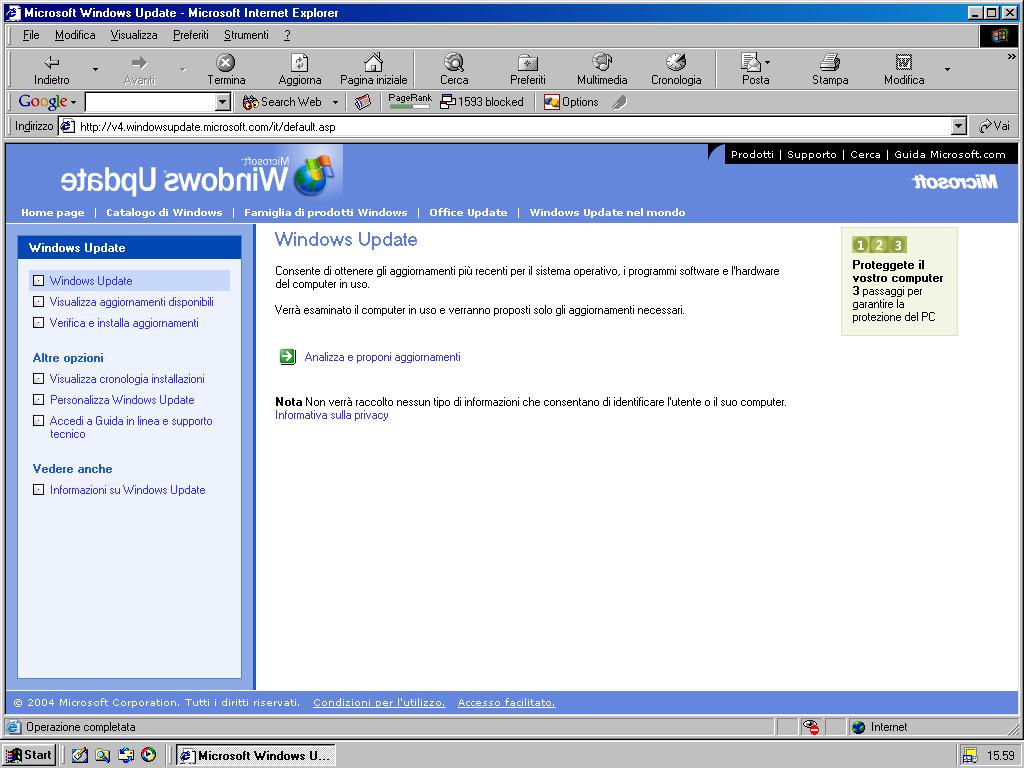Click the 1593 blocked popup blocker
Screen dimensions: 1024x768
coord(482,102)
